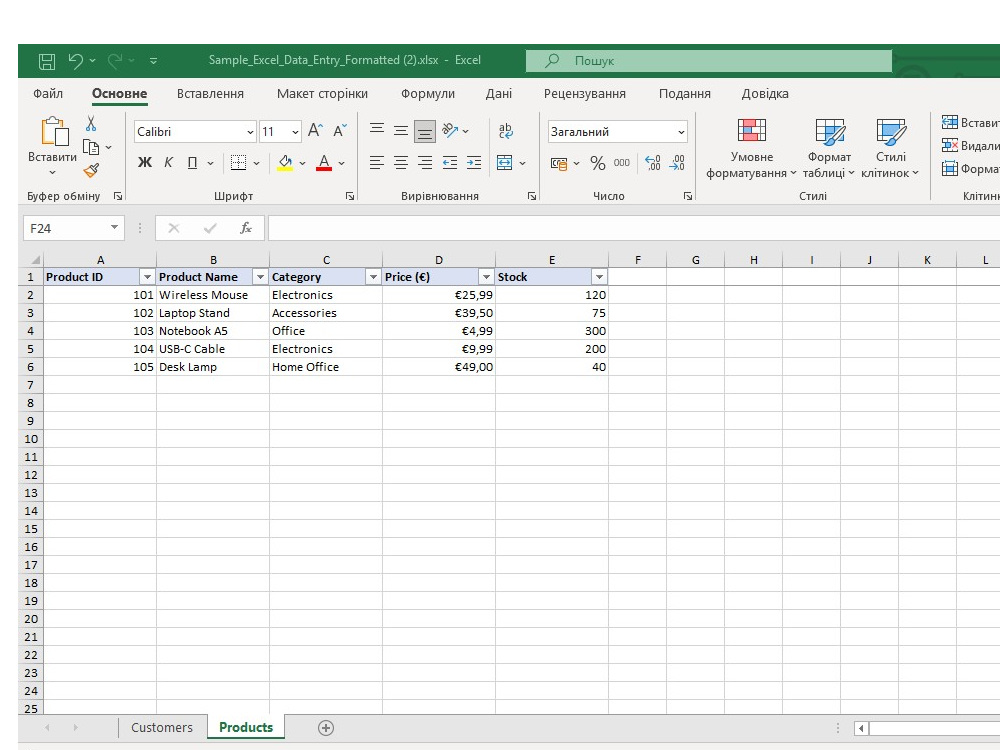Click the Paste clipboard icon

tap(55, 131)
